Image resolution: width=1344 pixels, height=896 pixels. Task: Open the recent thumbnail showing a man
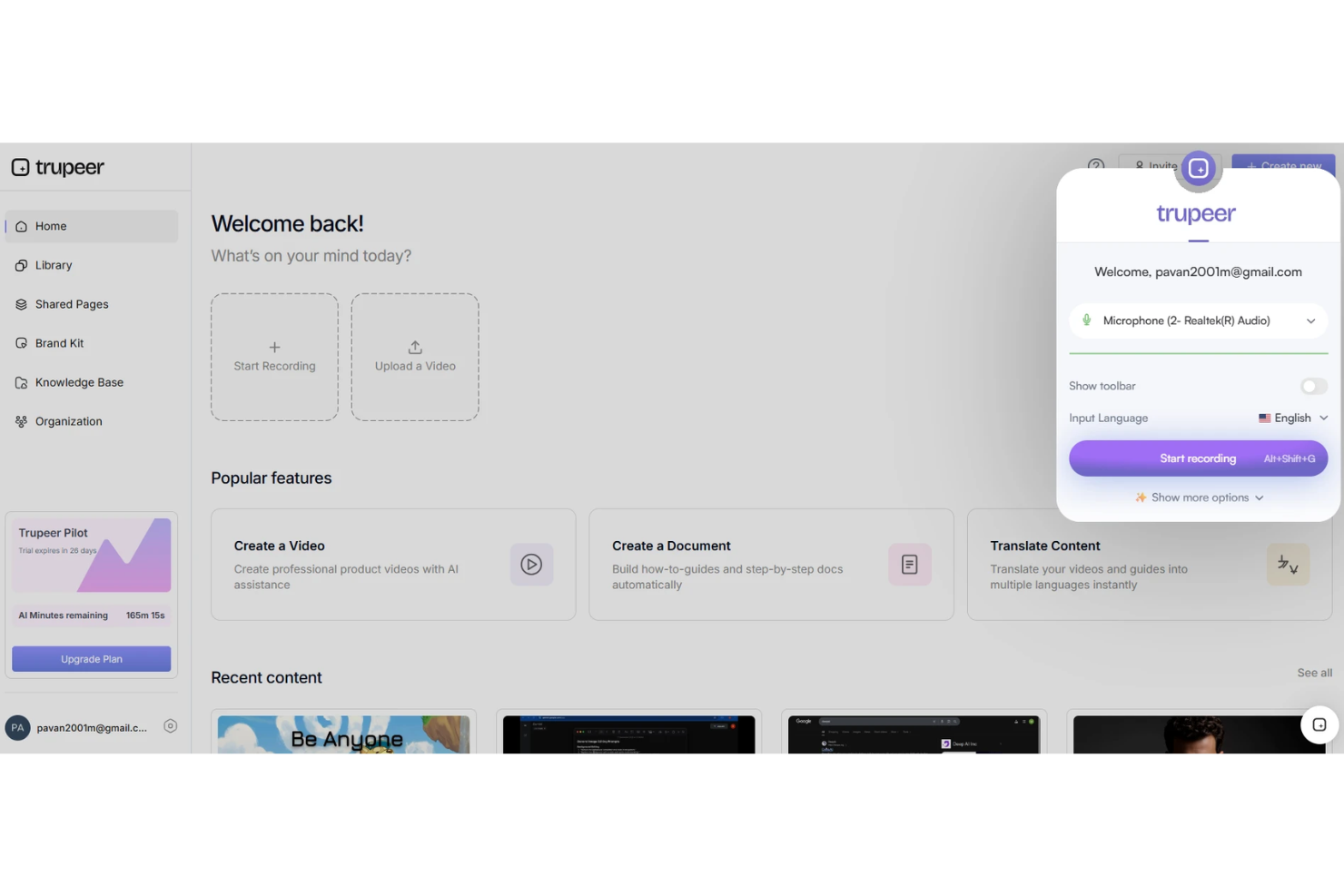coord(1199,734)
